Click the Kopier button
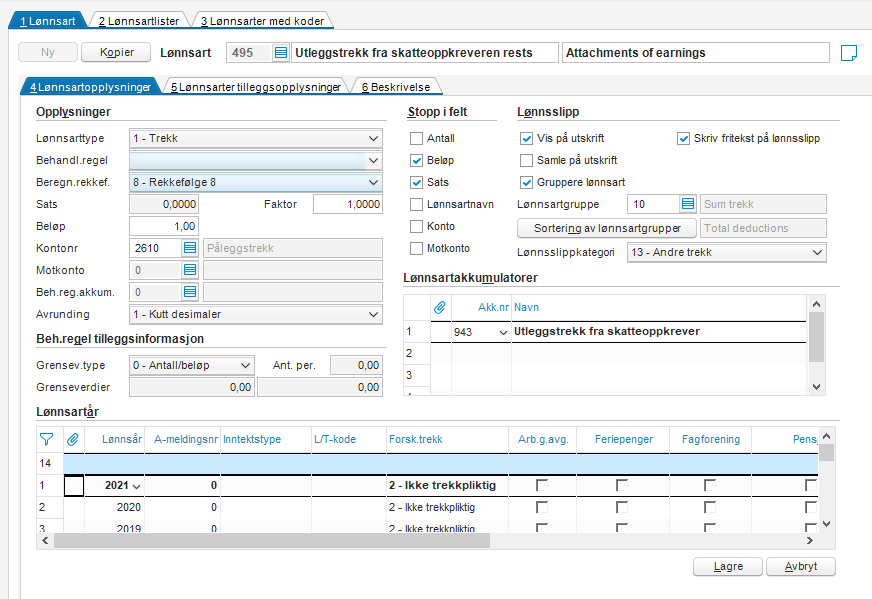872x599 pixels. click(x=116, y=52)
